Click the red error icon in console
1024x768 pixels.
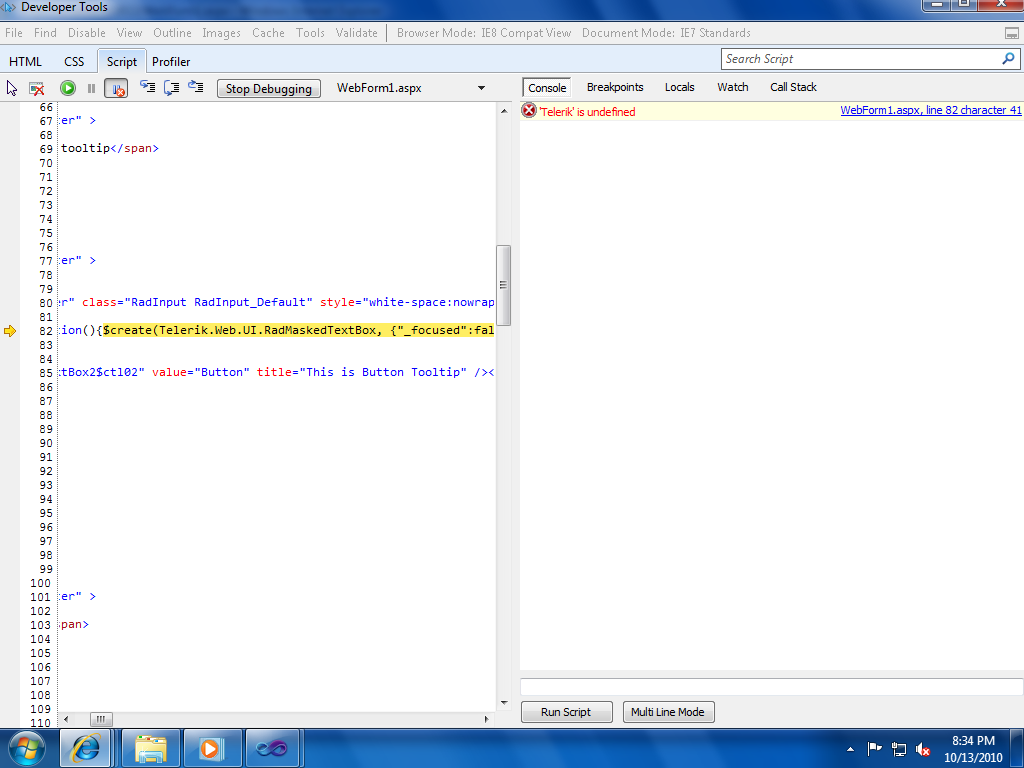529,110
